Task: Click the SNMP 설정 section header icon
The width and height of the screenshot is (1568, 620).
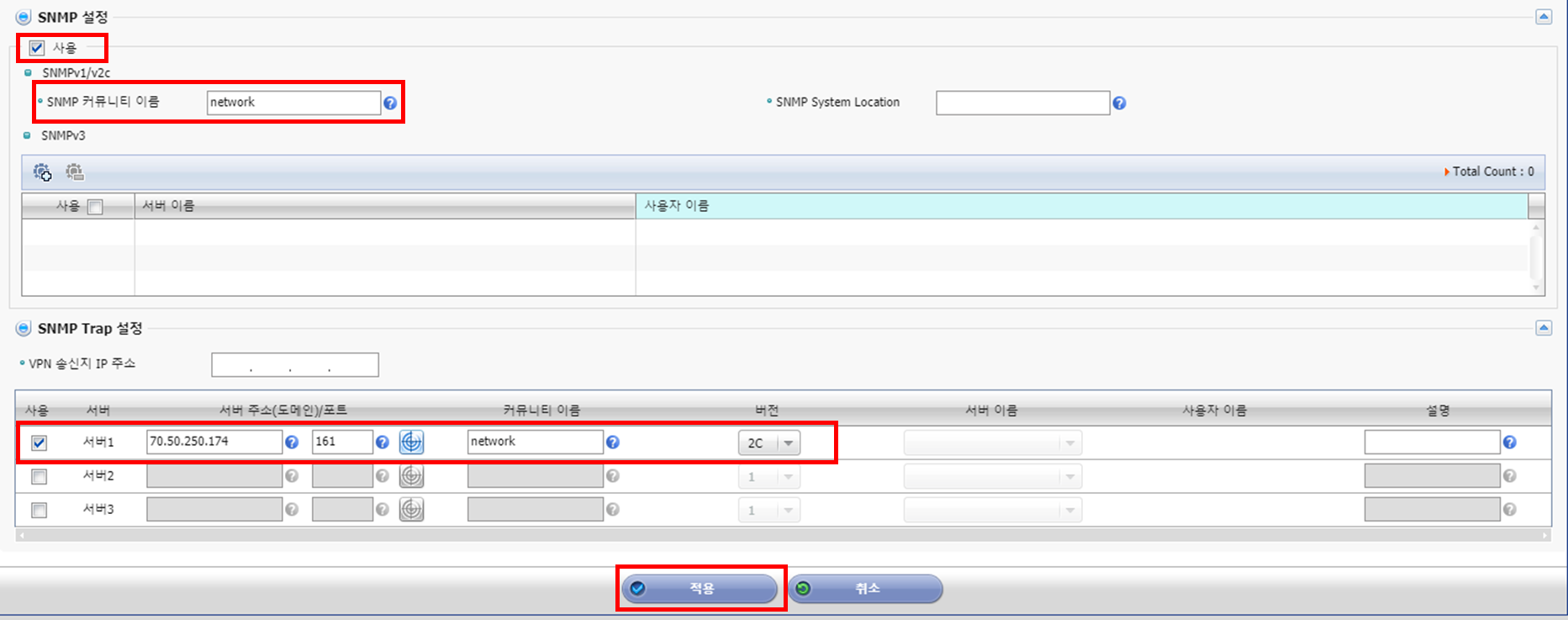Action: [x=24, y=18]
